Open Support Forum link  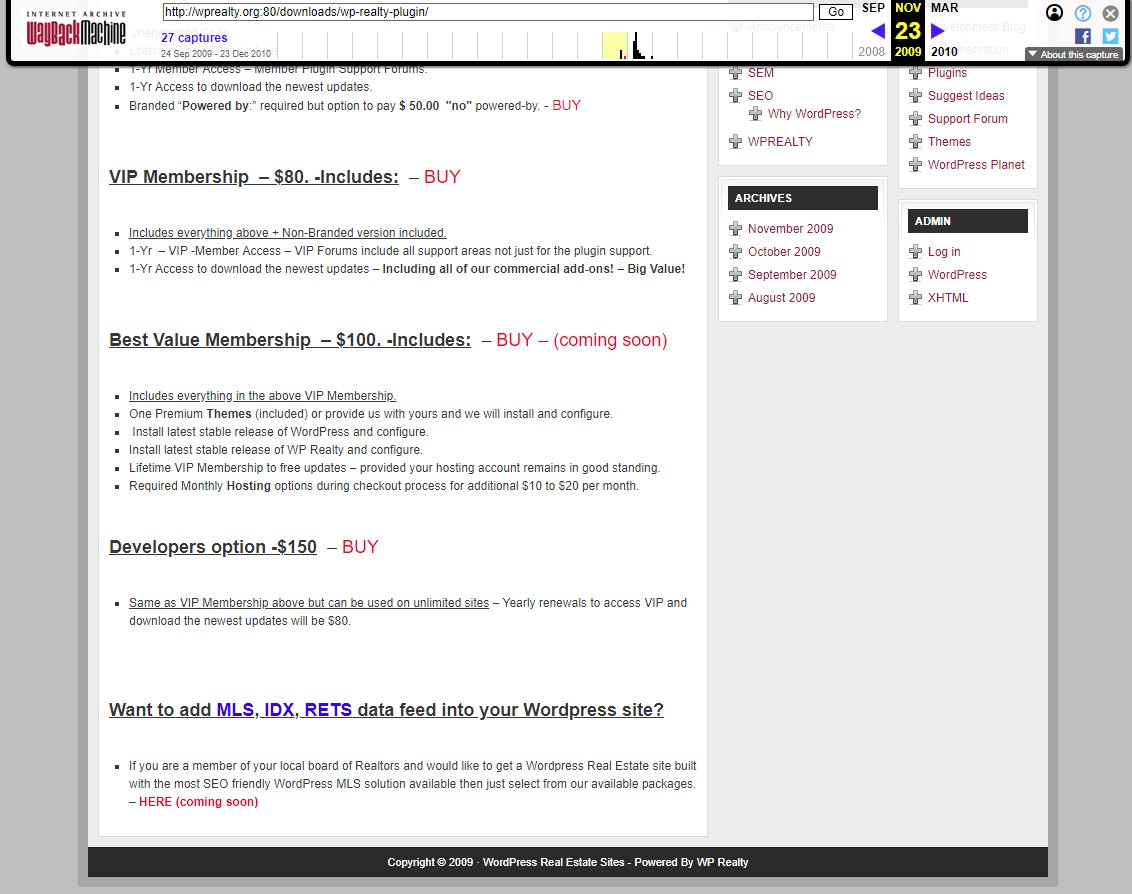click(967, 119)
